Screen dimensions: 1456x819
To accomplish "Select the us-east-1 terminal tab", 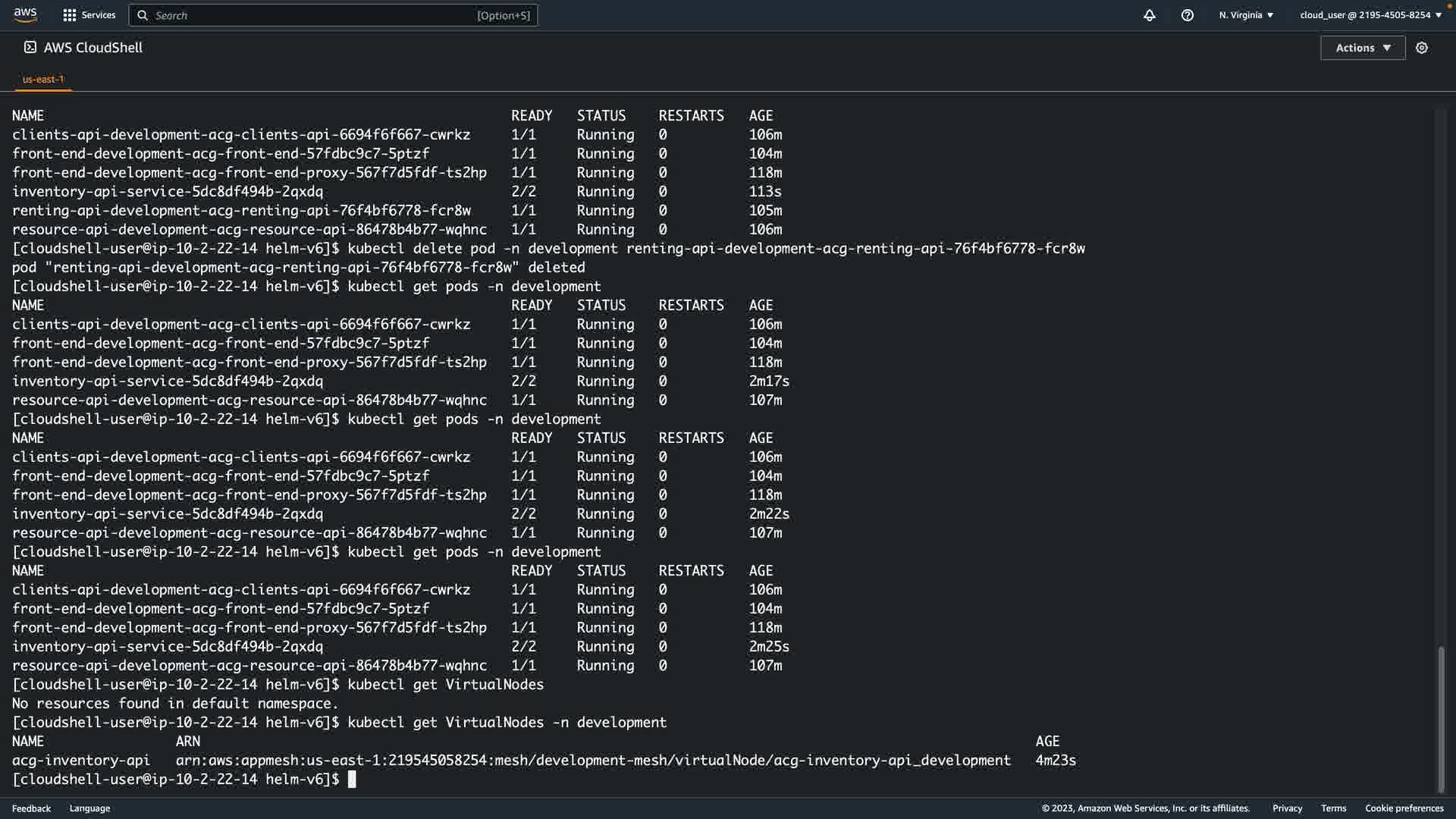I will (43, 79).
